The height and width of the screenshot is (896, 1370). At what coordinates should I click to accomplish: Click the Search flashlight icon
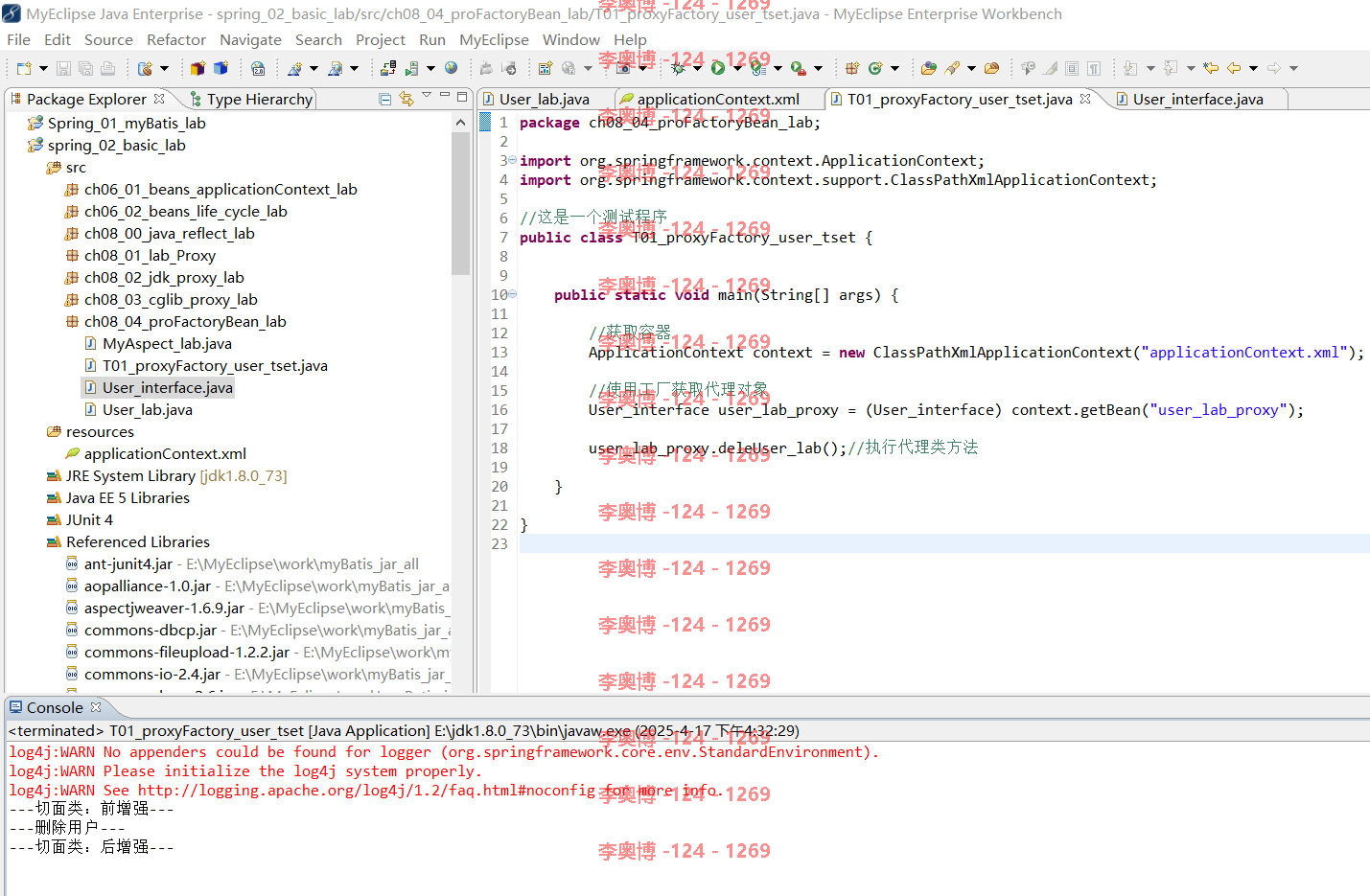point(952,68)
